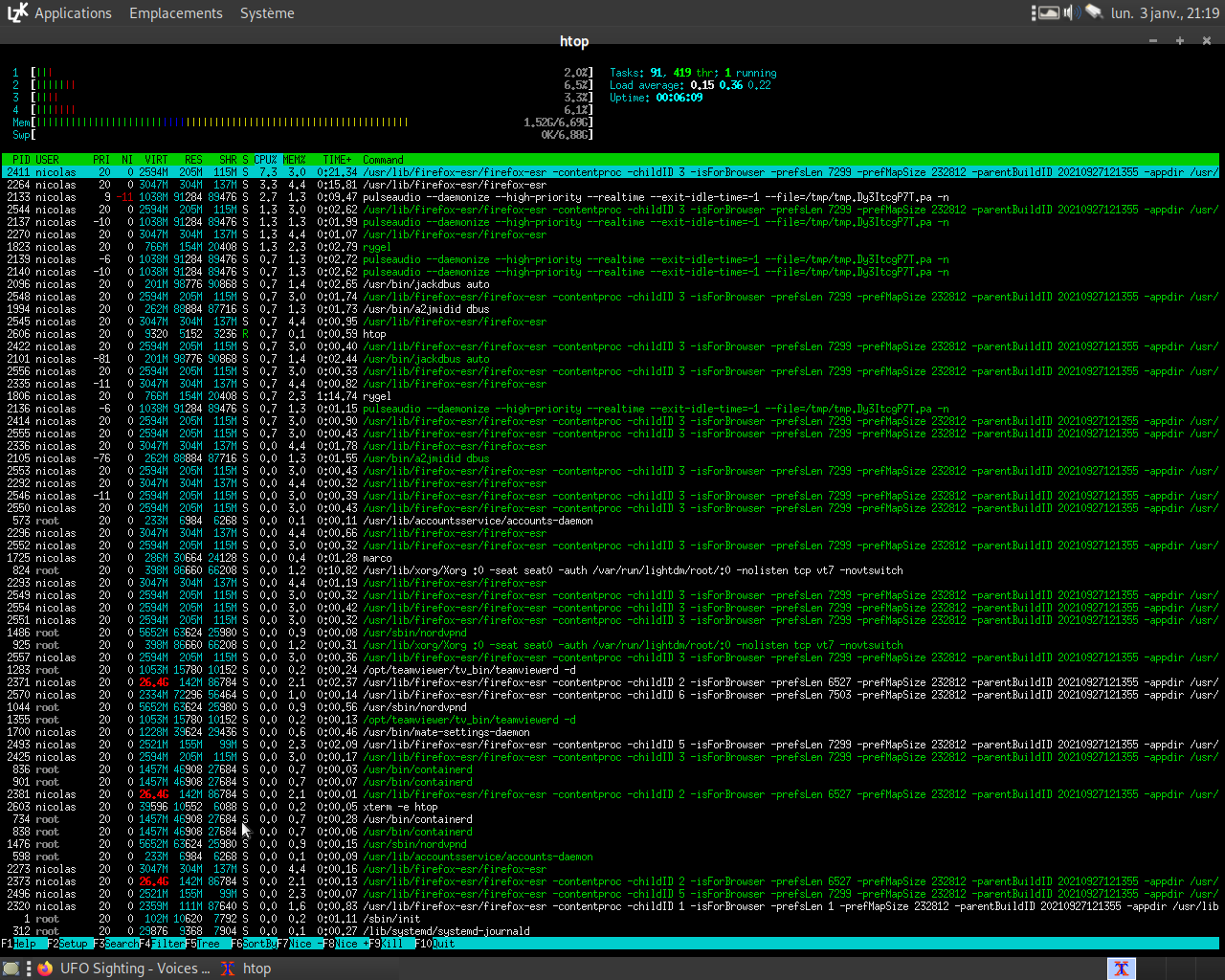Click the date and time clock
This screenshot has height=980, width=1225.
[1165, 13]
